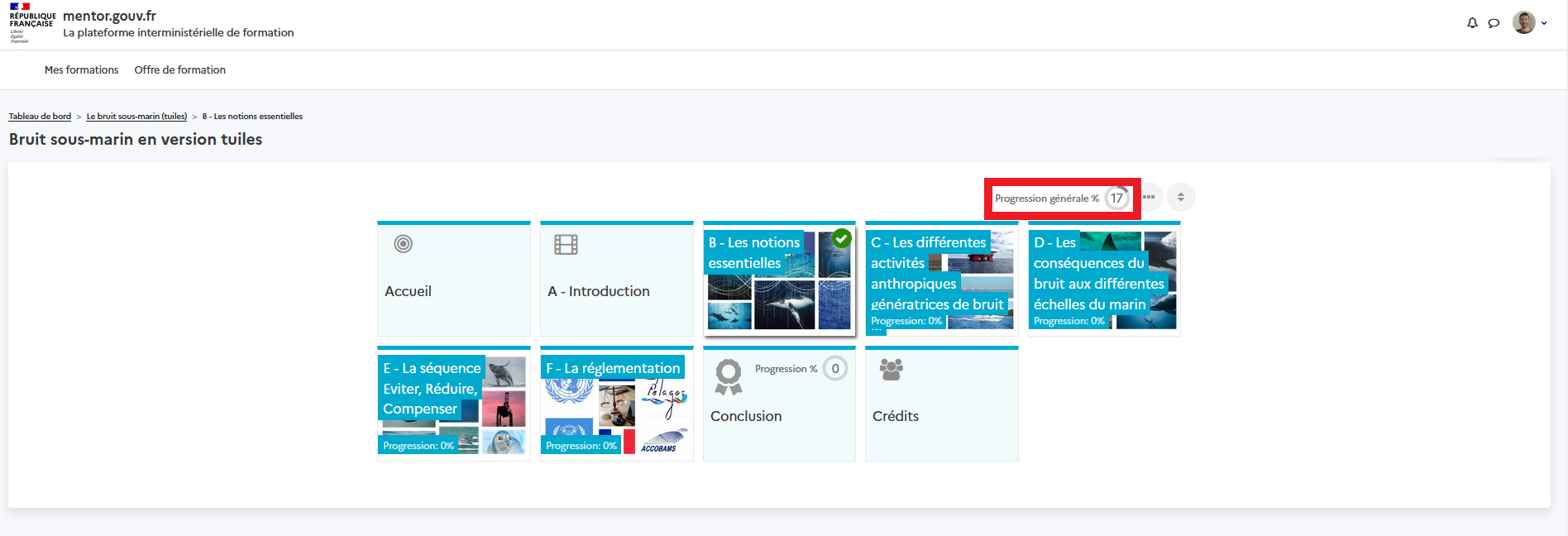This screenshot has width=1568, height=536.
Task: Click the general progression 17 percent indicator
Action: pos(1116,199)
